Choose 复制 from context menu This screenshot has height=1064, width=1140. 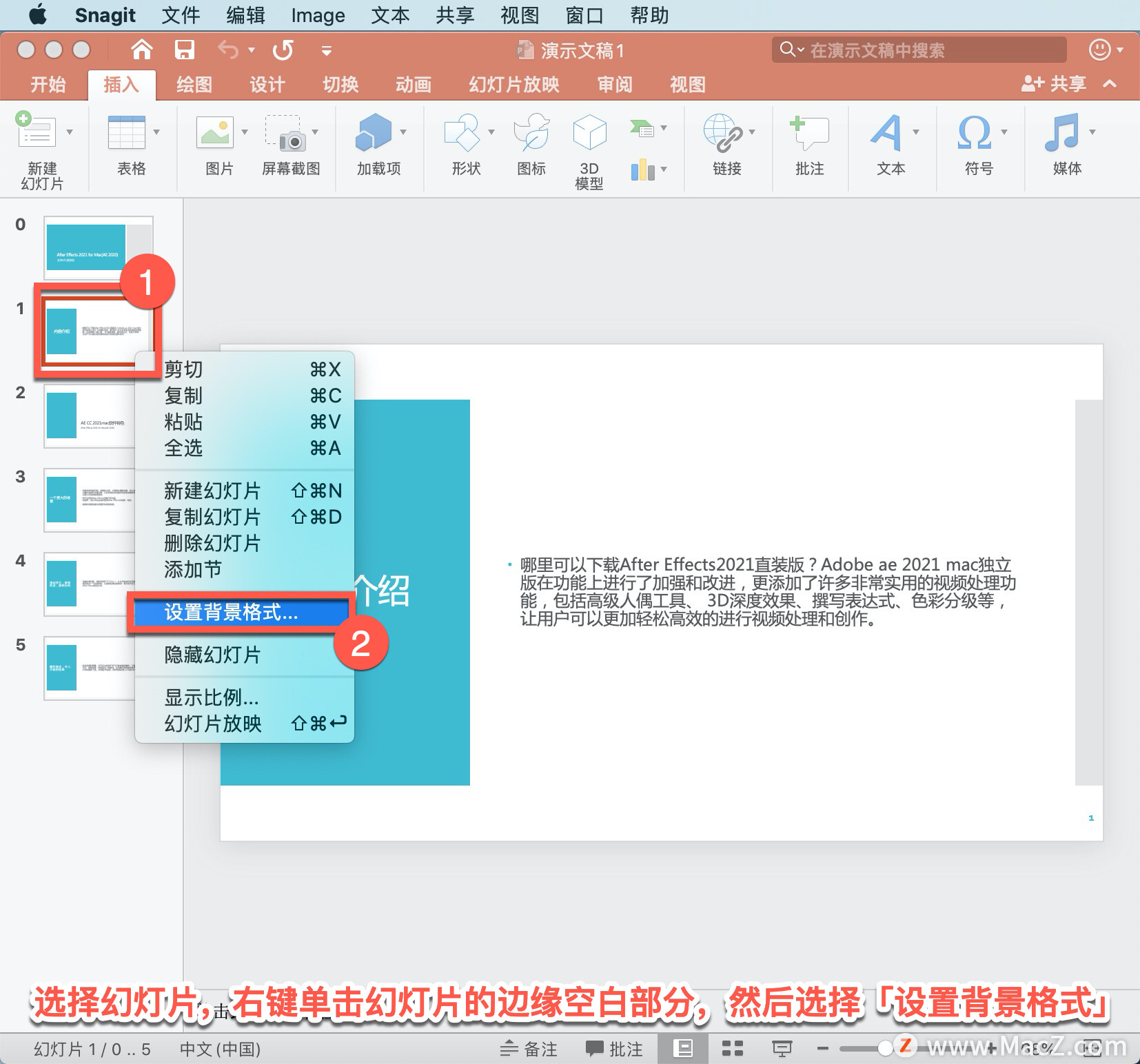(245, 396)
